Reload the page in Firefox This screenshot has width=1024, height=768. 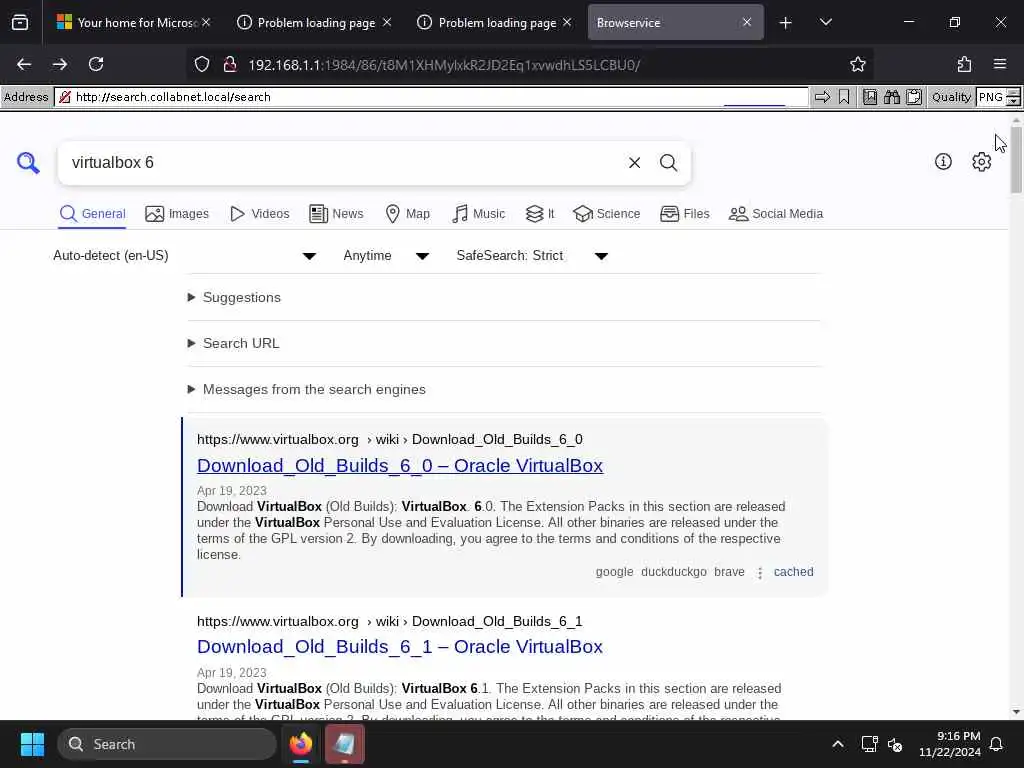[96, 64]
